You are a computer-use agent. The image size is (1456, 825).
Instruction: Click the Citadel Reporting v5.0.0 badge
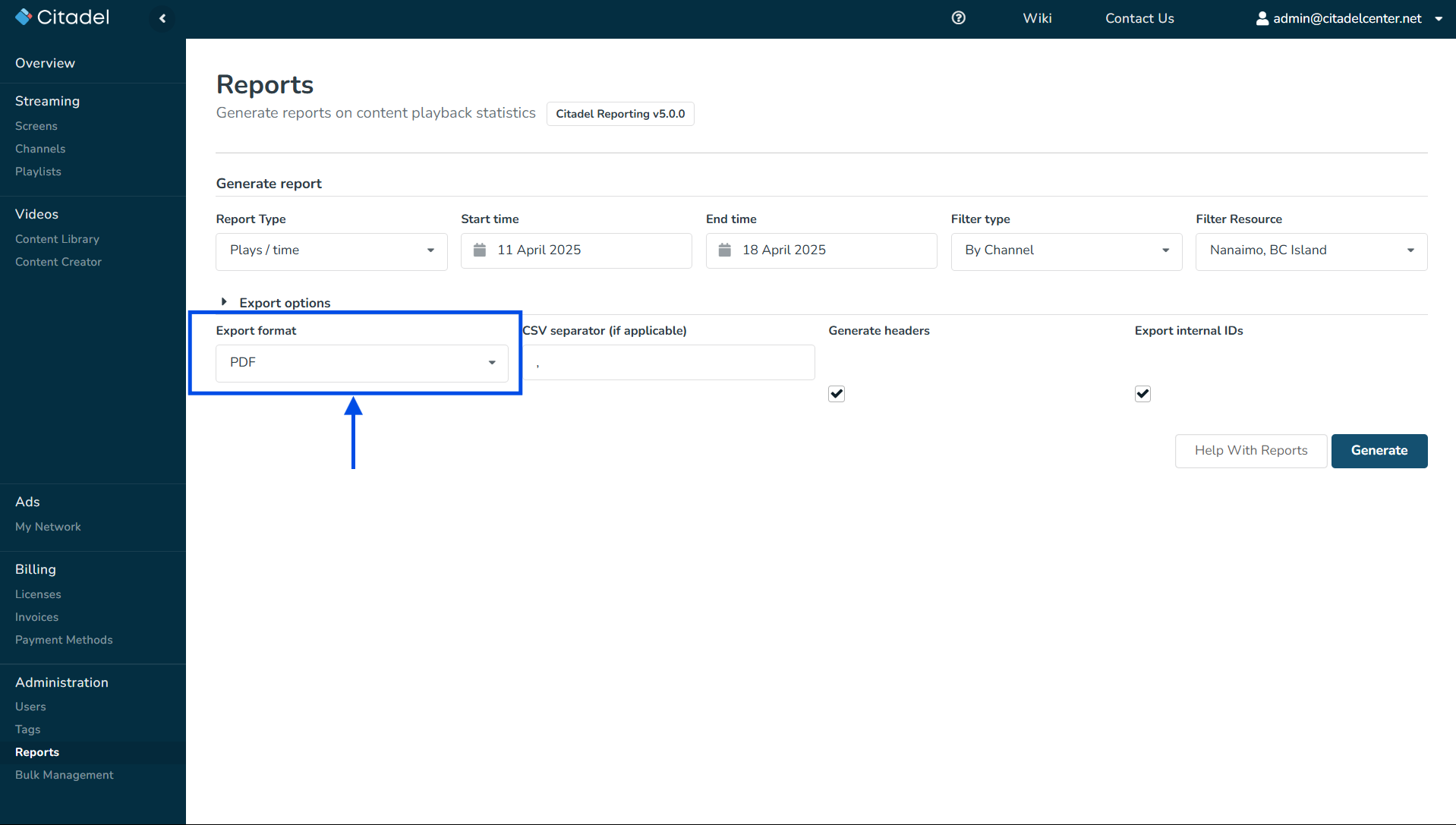pos(620,114)
